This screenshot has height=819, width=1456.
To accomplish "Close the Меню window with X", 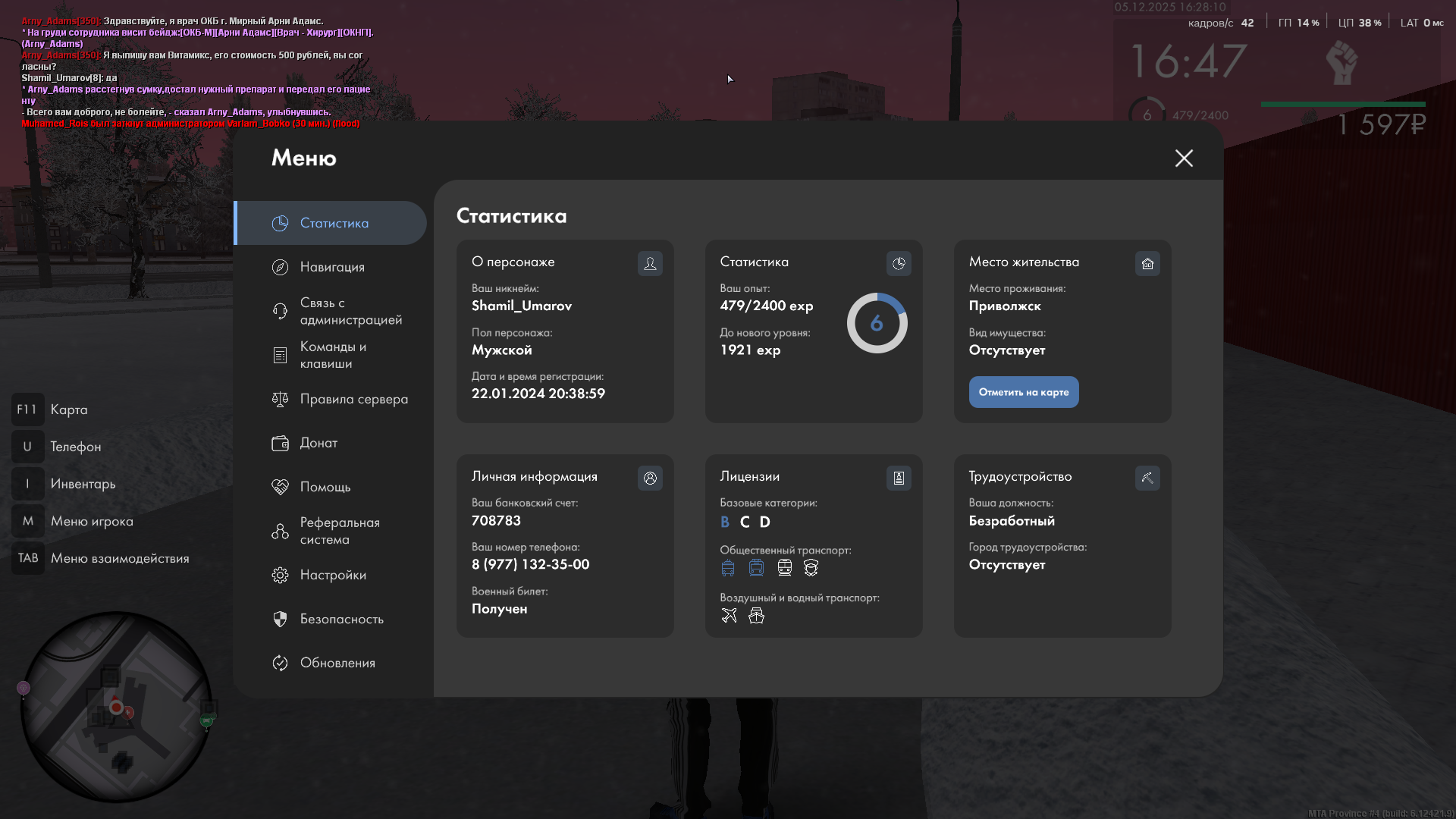I will (1184, 158).
